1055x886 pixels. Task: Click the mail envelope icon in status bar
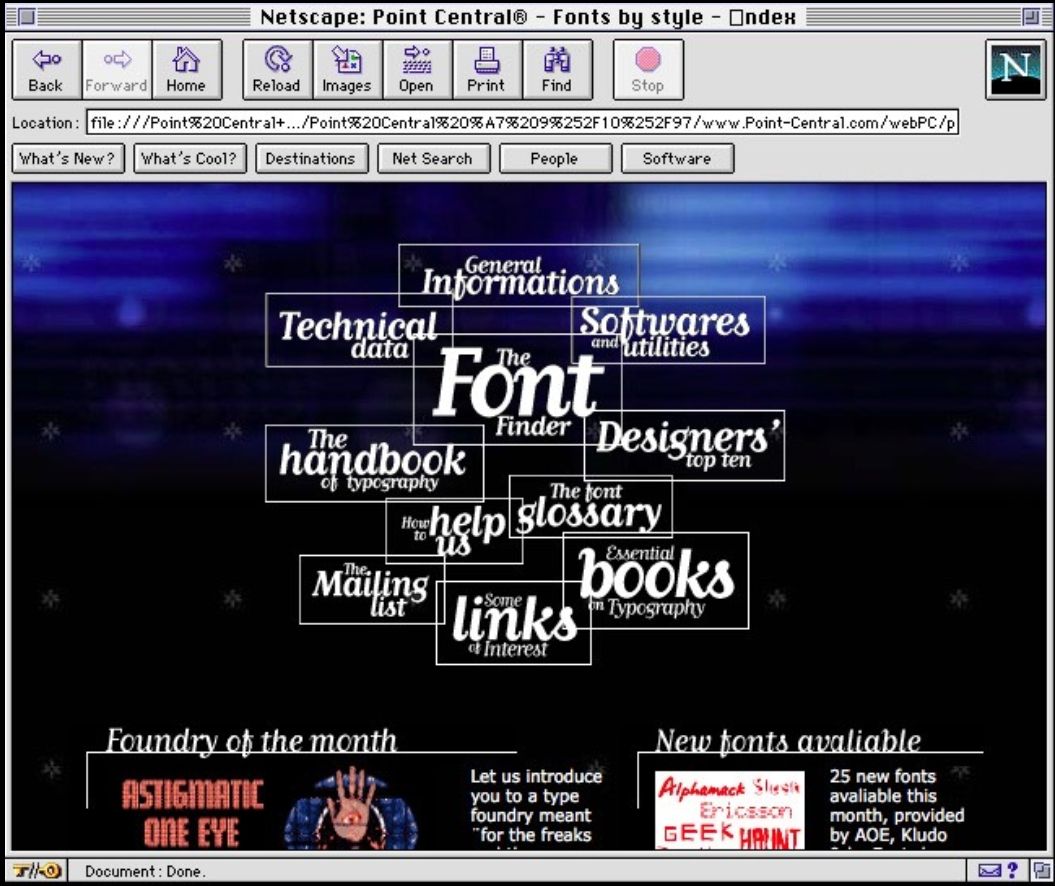pos(988,870)
